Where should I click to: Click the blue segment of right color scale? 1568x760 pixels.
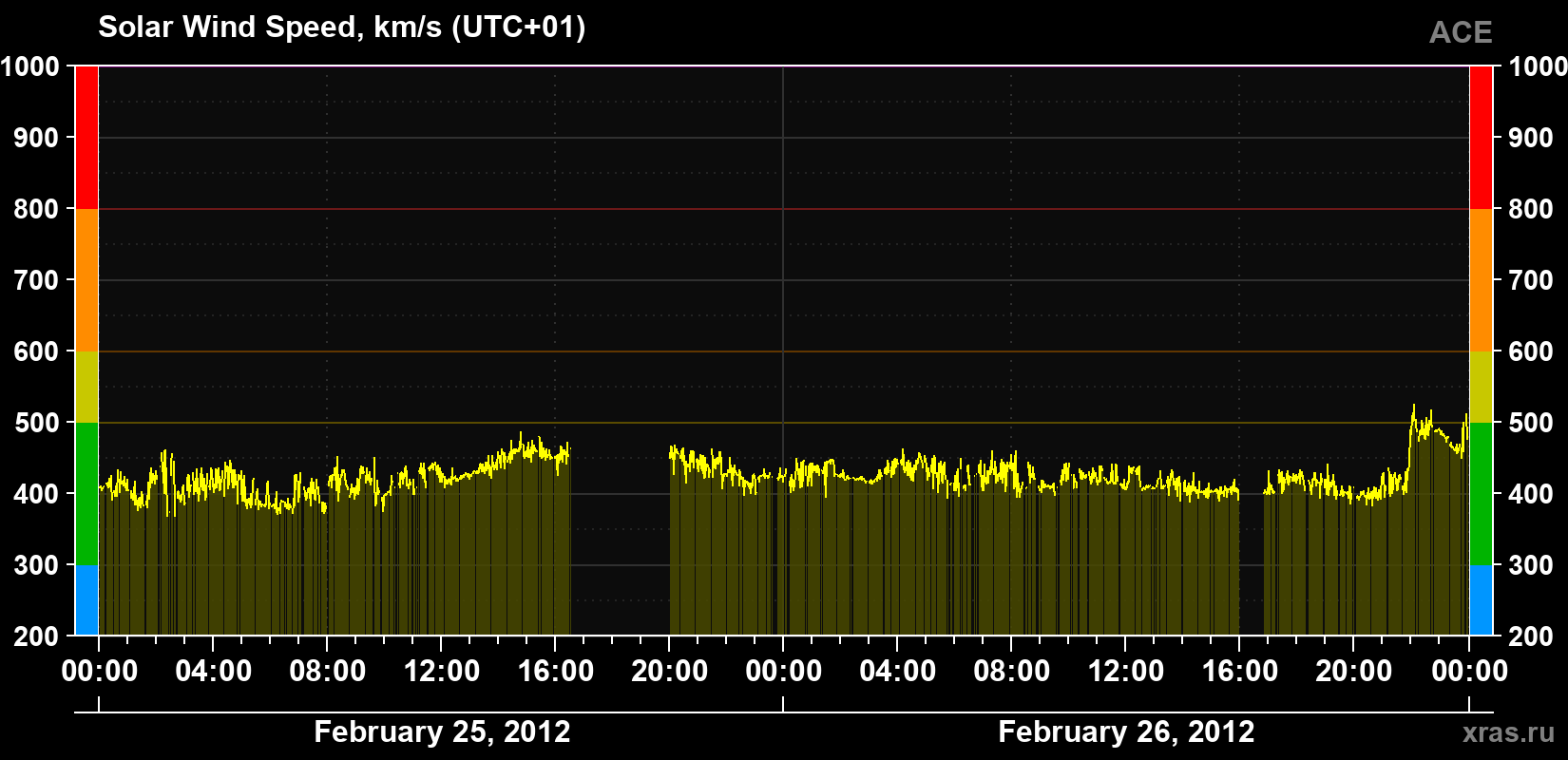click(x=1481, y=600)
